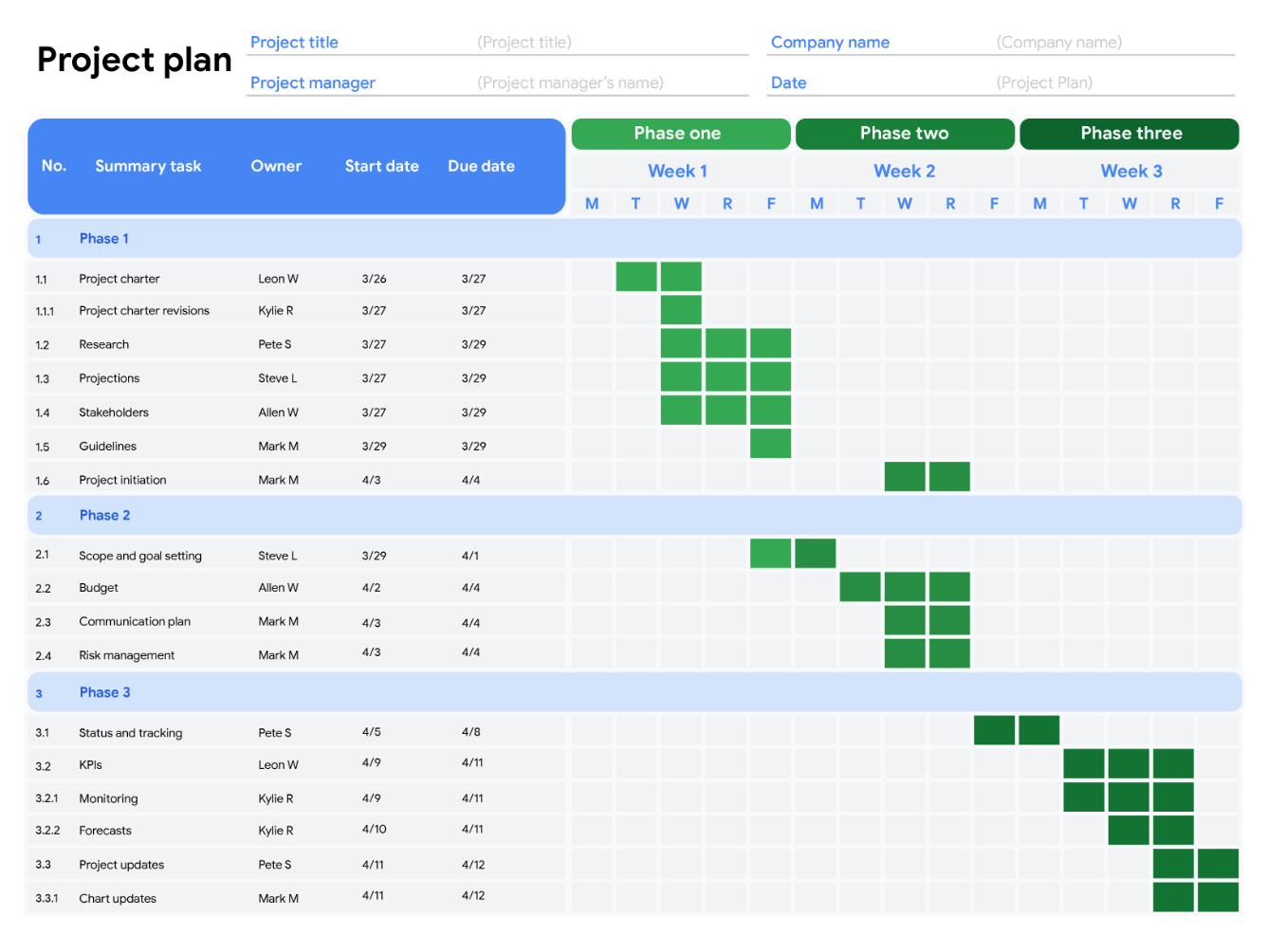Select the Week 3 label
Image resolution: width=1268 pixels, height=952 pixels.
tap(1130, 172)
